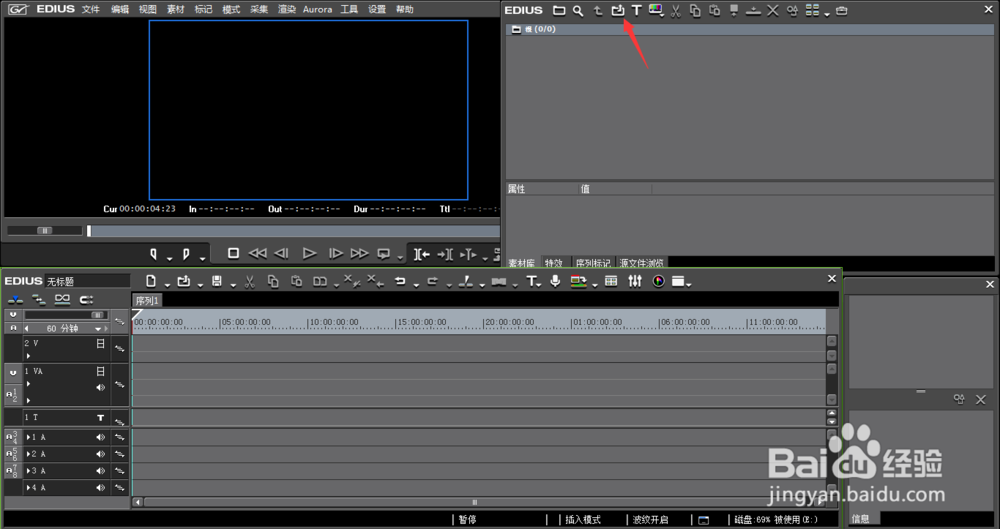Expand the 2 V track triangle

coord(28,355)
